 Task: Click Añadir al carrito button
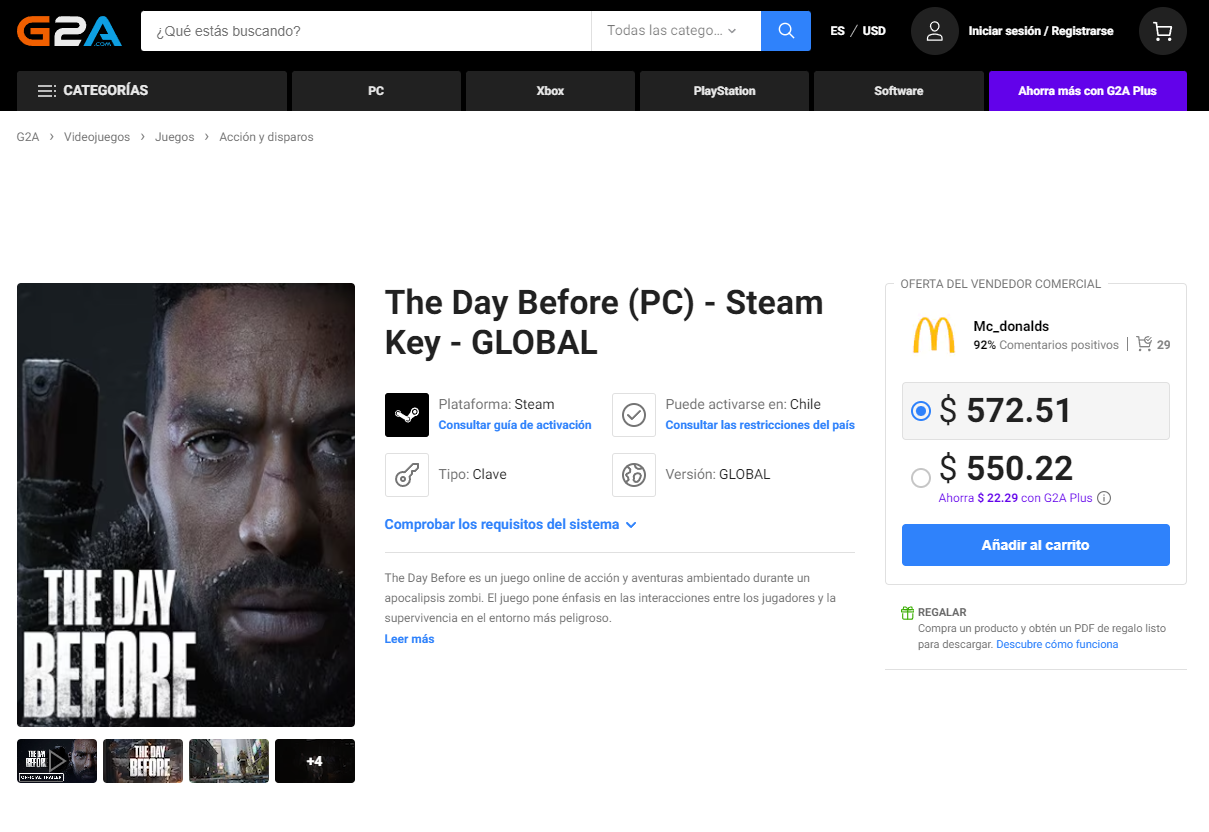pos(1036,545)
